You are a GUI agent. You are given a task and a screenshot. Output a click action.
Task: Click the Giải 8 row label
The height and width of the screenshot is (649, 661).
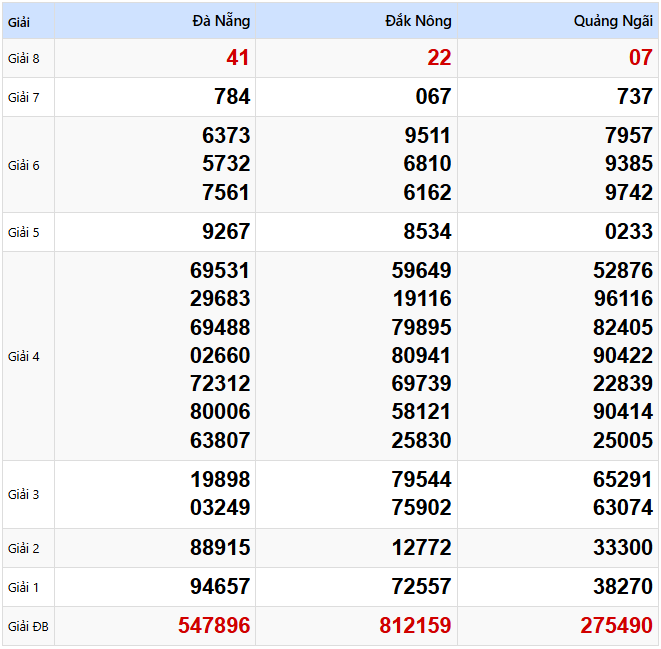tap(24, 59)
